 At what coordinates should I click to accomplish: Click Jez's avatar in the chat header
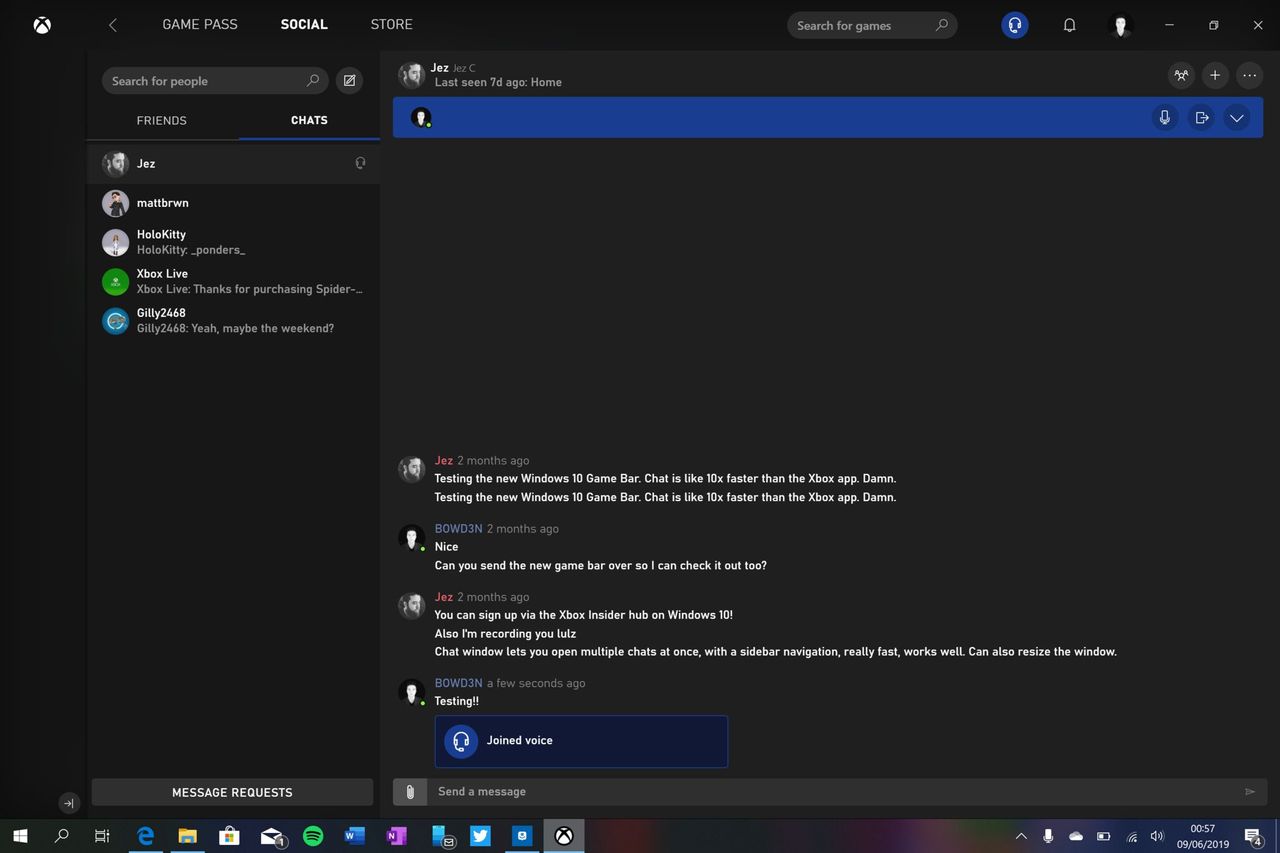tap(411, 75)
